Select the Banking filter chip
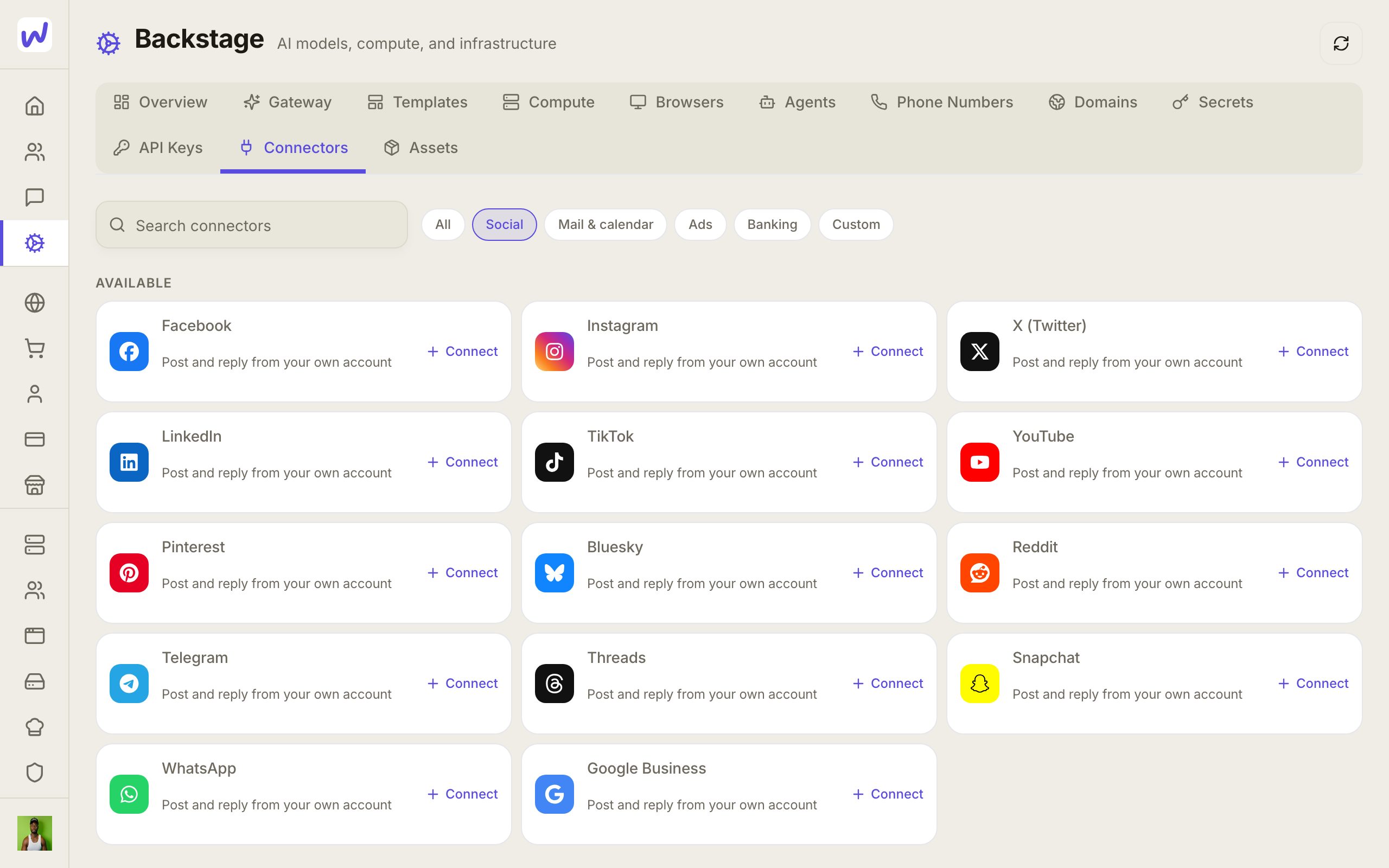This screenshot has height=868, width=1389. coord(772,225)
